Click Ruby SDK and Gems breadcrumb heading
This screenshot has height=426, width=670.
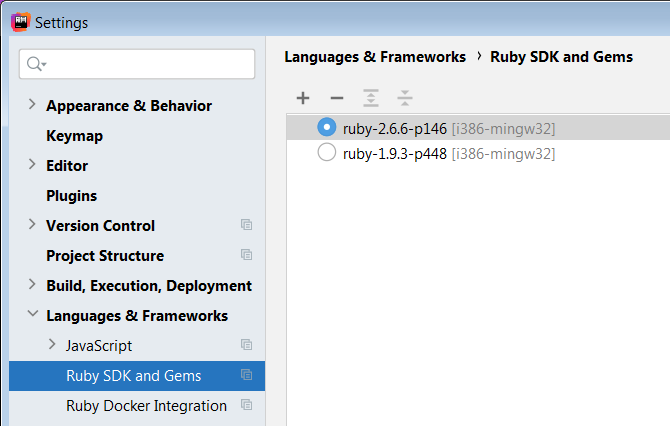(x=561, y=57)
